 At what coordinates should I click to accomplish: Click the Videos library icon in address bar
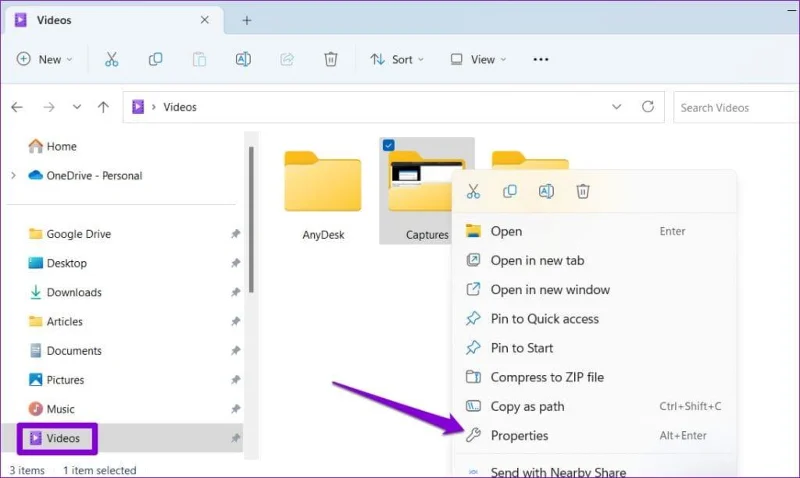tap(138, 107)
